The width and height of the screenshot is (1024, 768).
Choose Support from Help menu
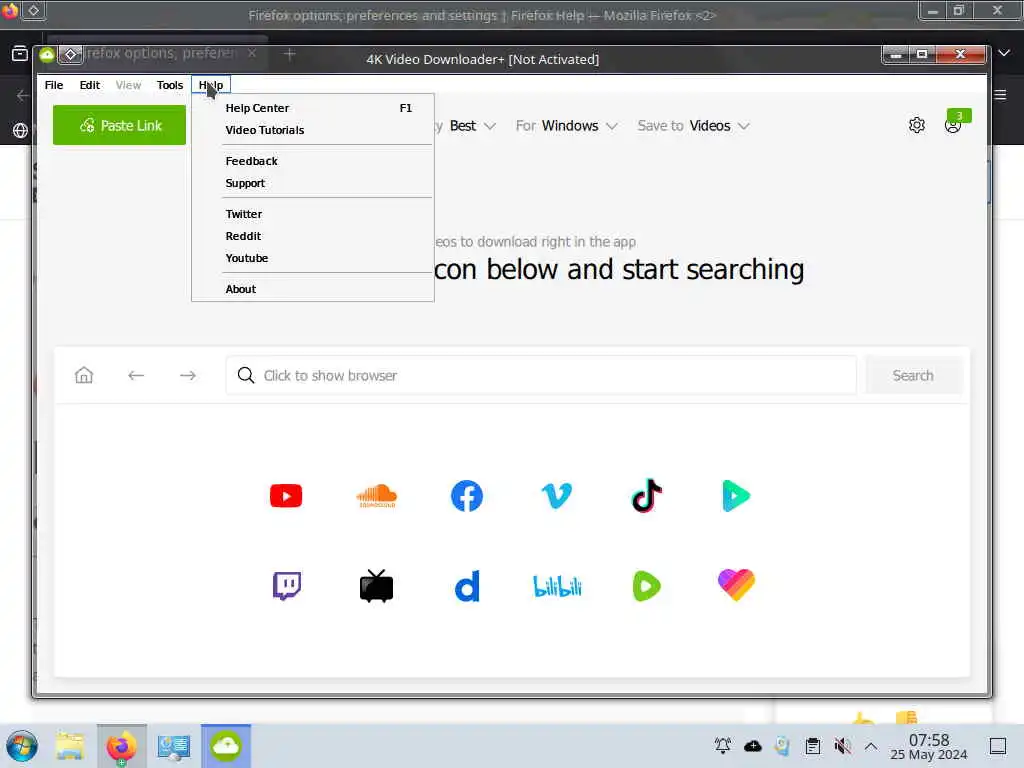pos(313,183)
